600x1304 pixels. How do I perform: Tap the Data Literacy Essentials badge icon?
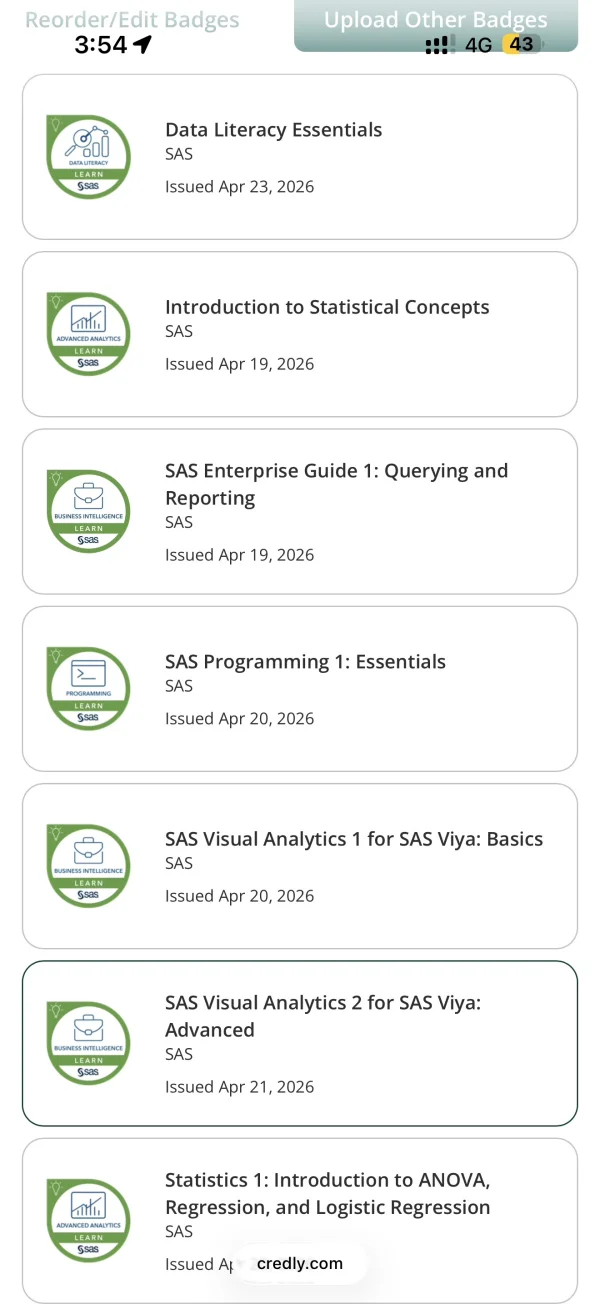click(x=89, y=157)
